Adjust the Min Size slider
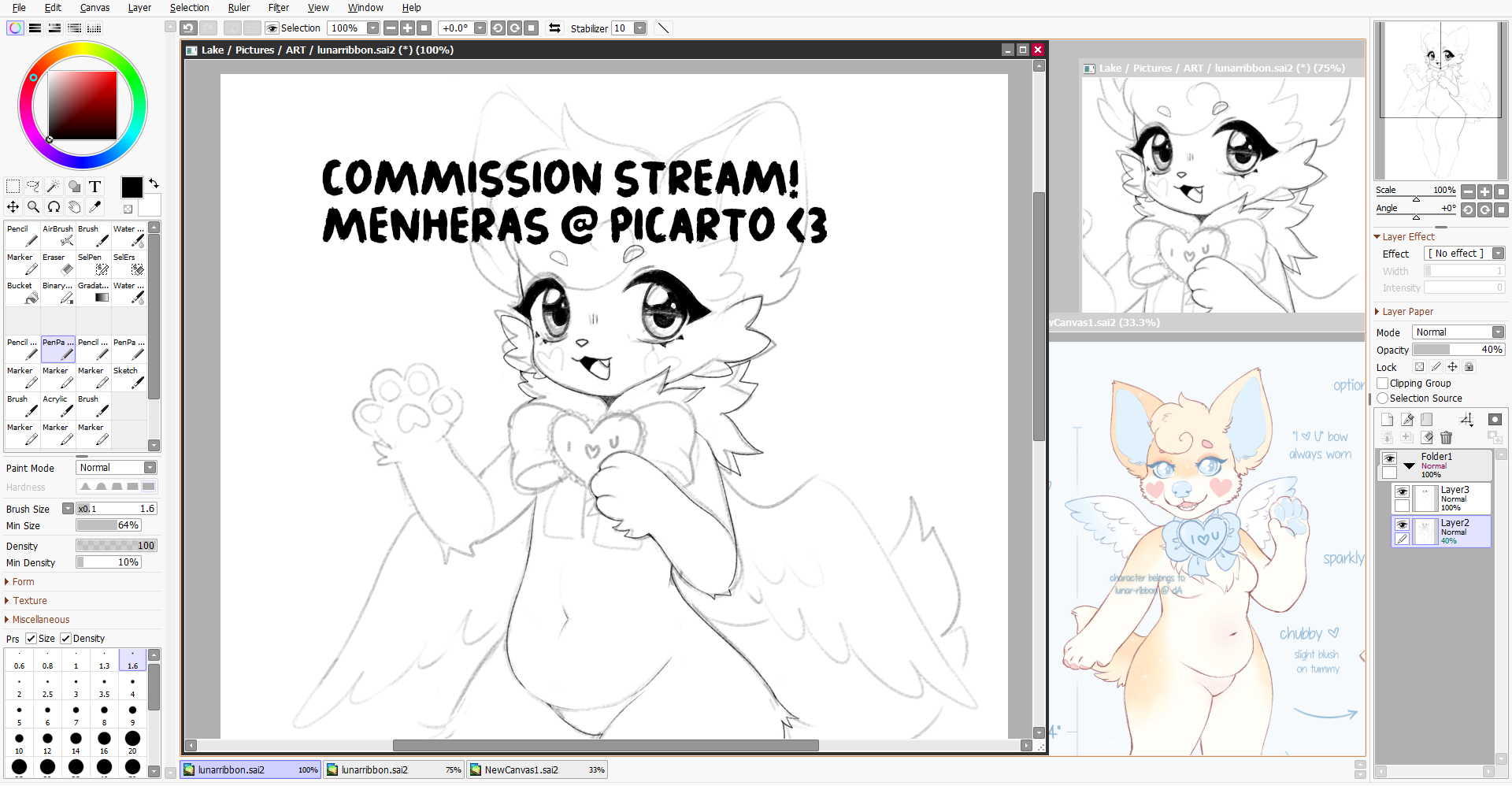 pyautogui.click(x=109, y=525)
